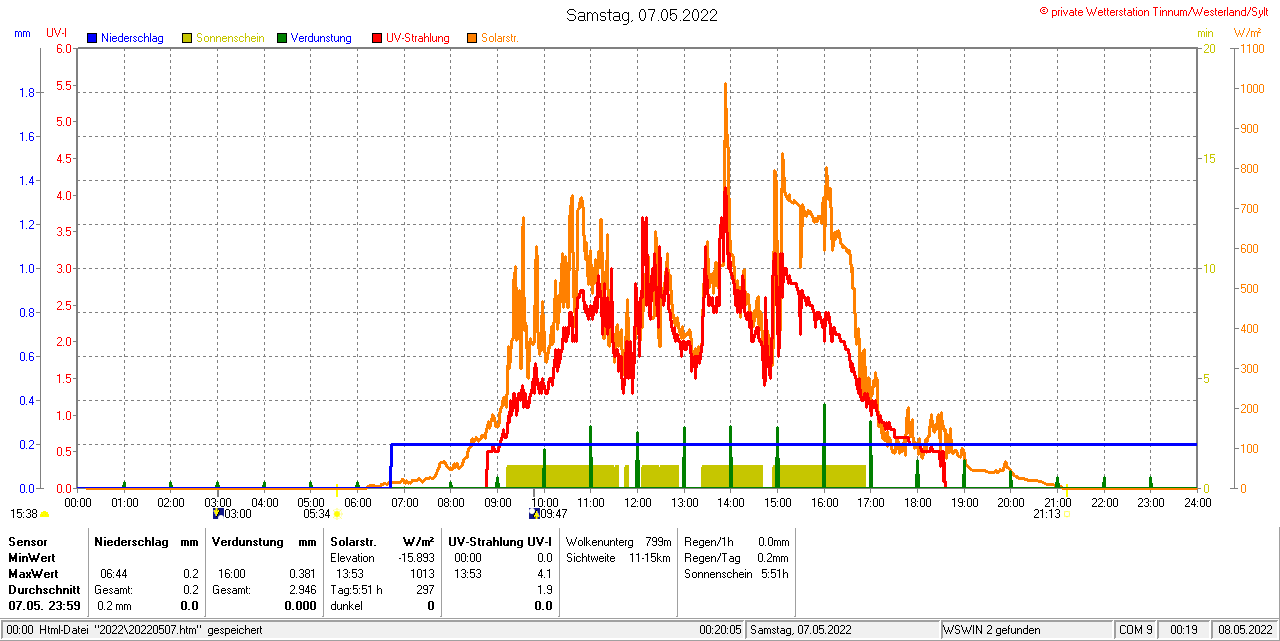Screen dimensions: 1280x641
Task: Click the 6.0 value on red UV-I axis
Action: coord(64,48)
